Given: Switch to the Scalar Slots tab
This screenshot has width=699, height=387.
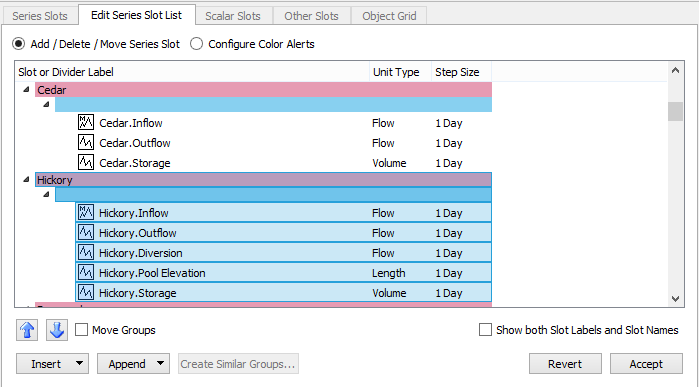Looking at the screenshot, I should (x=233, y=16).
